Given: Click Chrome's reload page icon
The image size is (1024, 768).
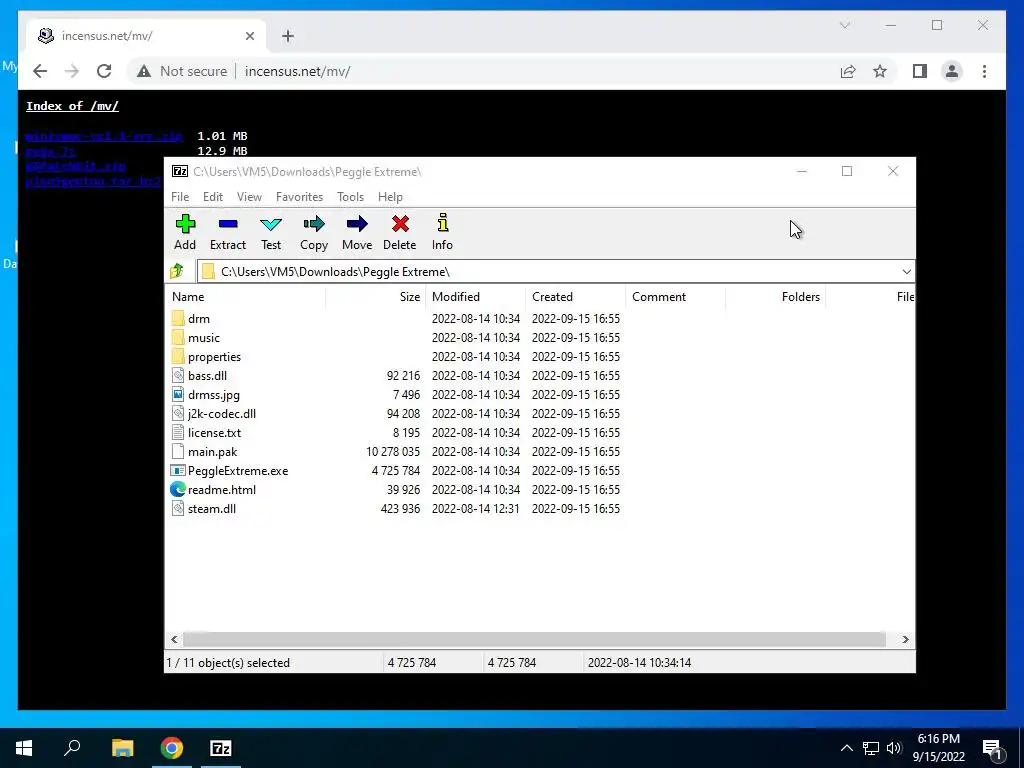Looking at the screenshot, I should tap(104, 71).
